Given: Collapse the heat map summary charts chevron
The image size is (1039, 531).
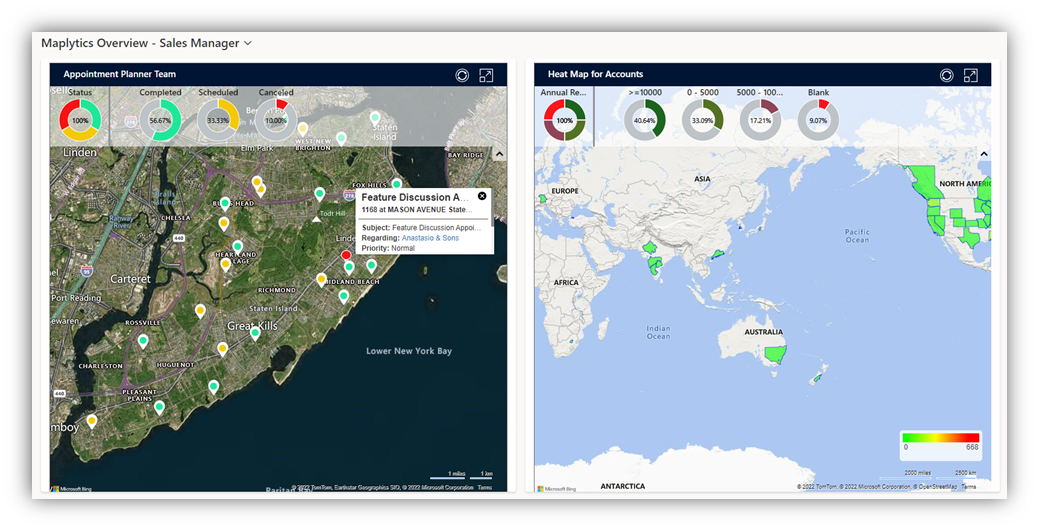Looking at the screenshot, I should click(x=984, y=154).
